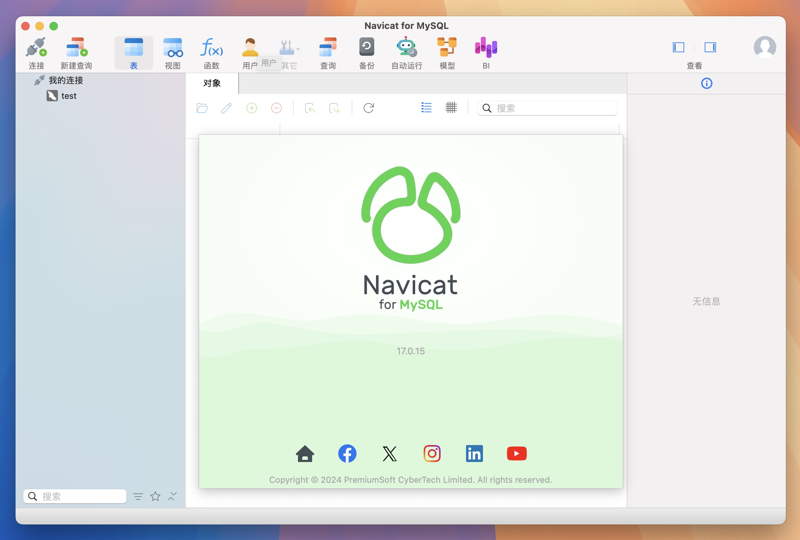Open the Facebook link on splash
Screen dimensions: 800x540
(347, 453)
